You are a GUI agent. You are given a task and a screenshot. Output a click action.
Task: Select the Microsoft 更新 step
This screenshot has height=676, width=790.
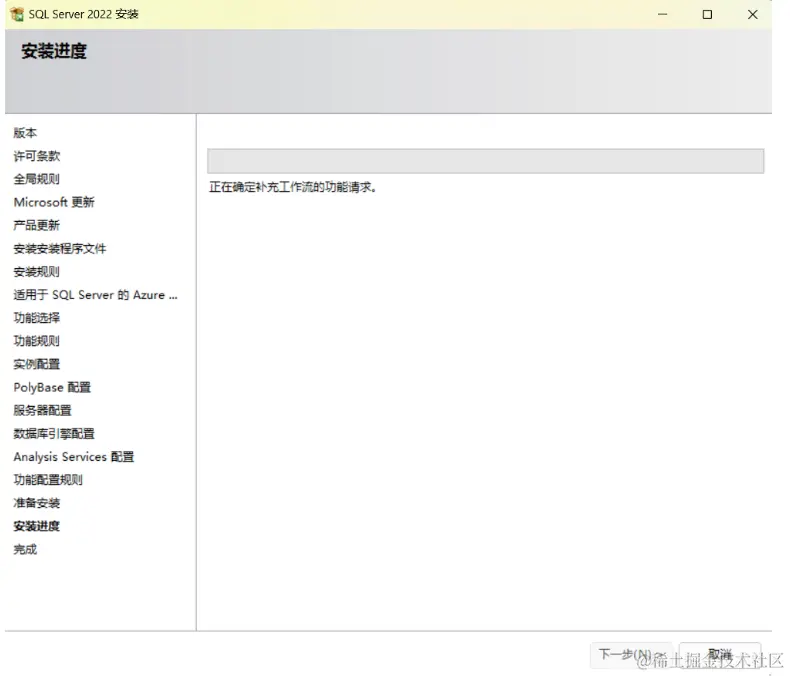(54, 202)
